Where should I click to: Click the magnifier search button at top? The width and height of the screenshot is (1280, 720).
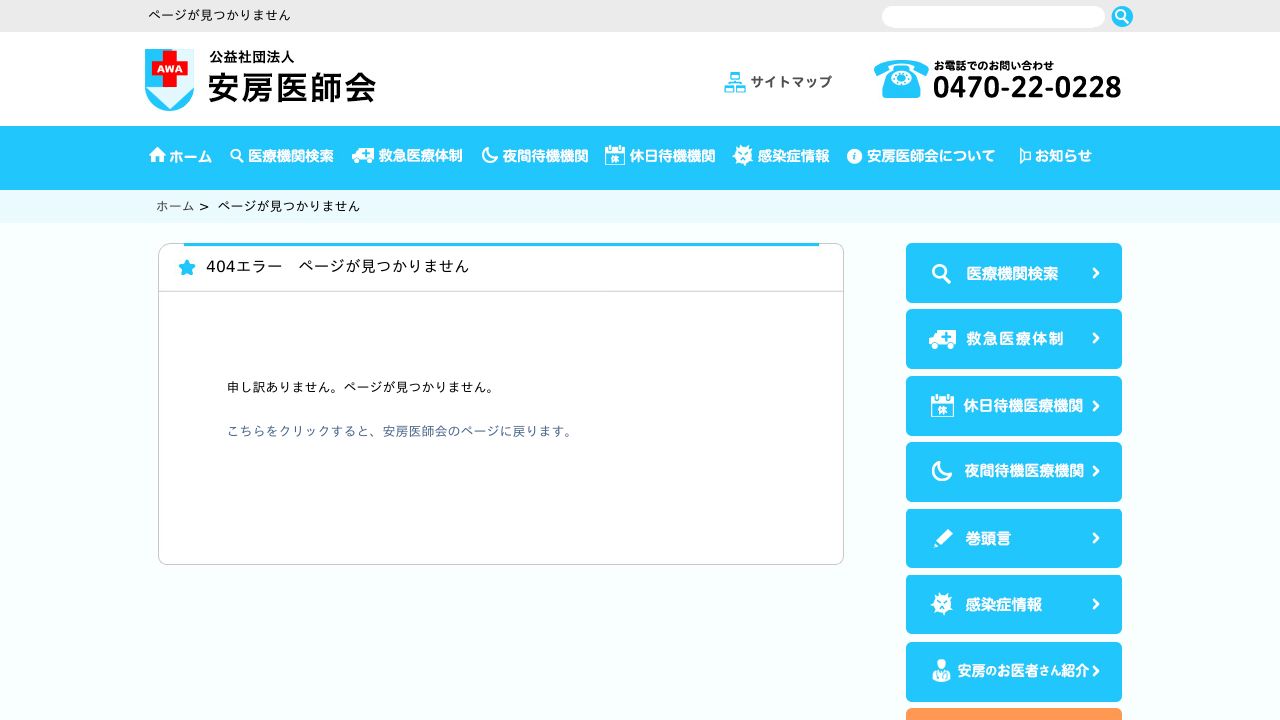point(1122,16)
